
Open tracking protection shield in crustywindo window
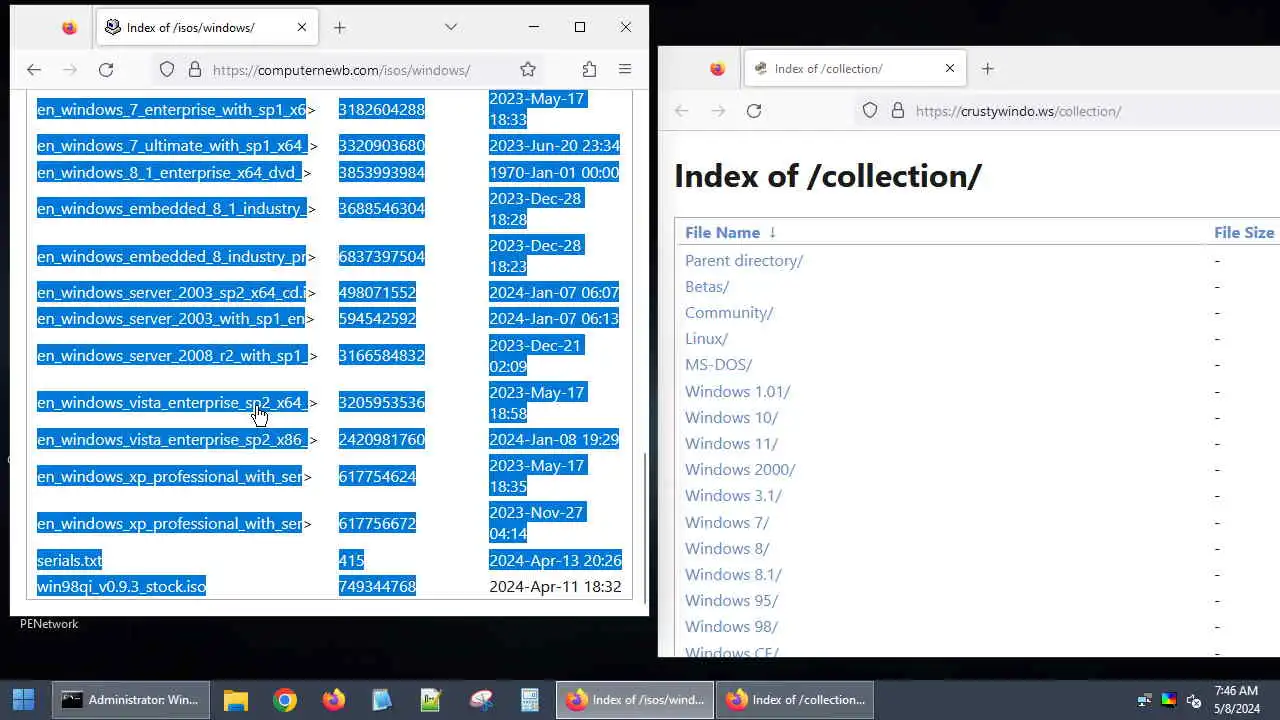pos(870,110)
